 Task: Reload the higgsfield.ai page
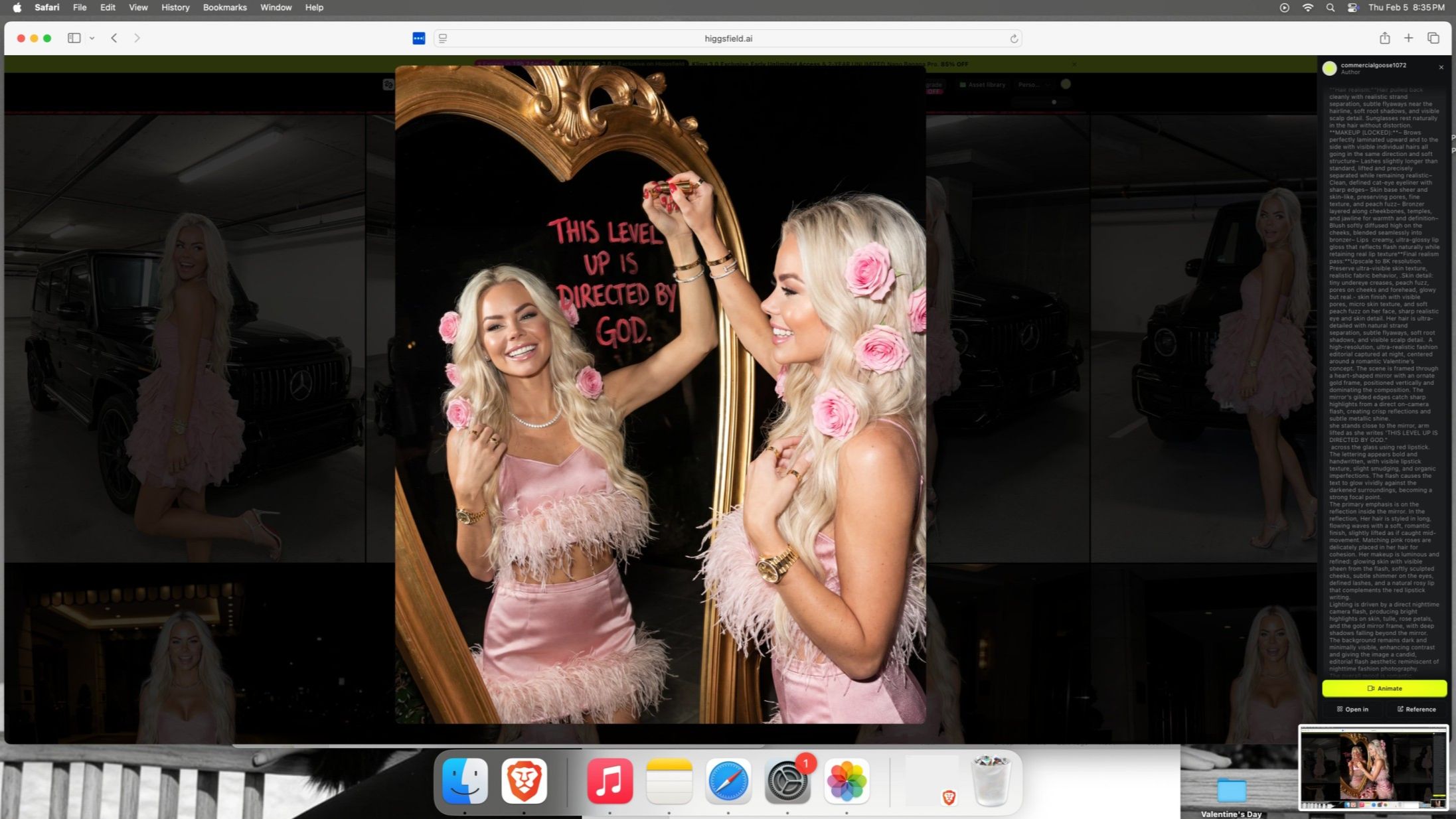pyautogui.click(x=1014, y=38)
